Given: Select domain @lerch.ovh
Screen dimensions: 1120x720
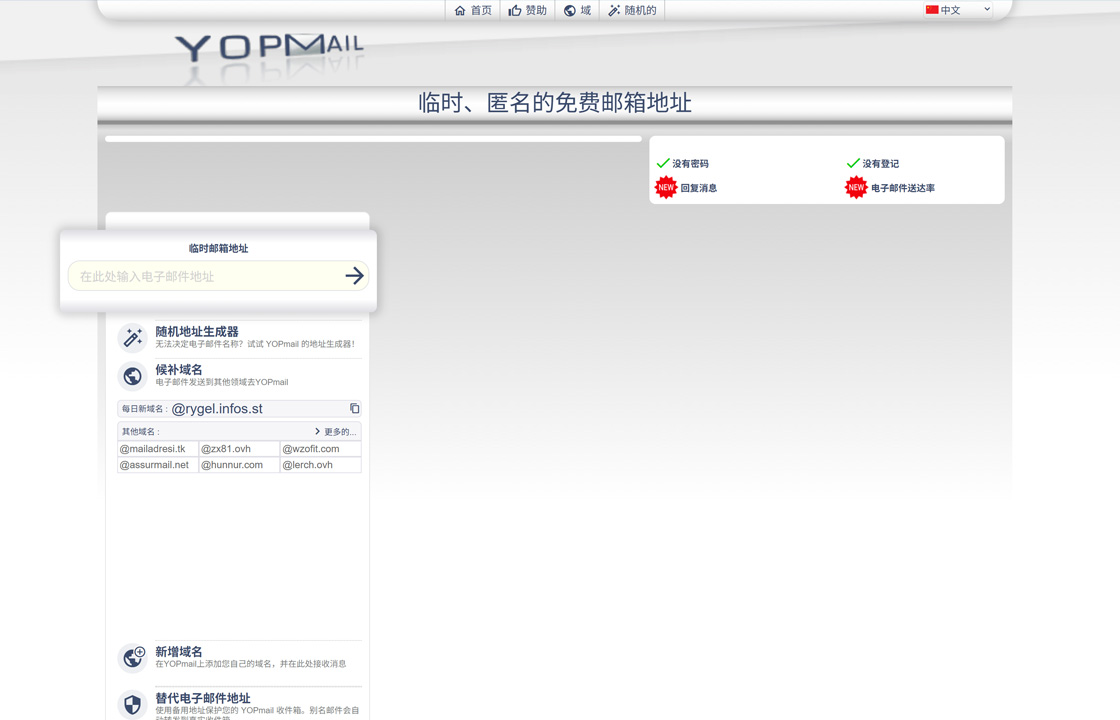Looking at the screenshot, I should point(321,464).
